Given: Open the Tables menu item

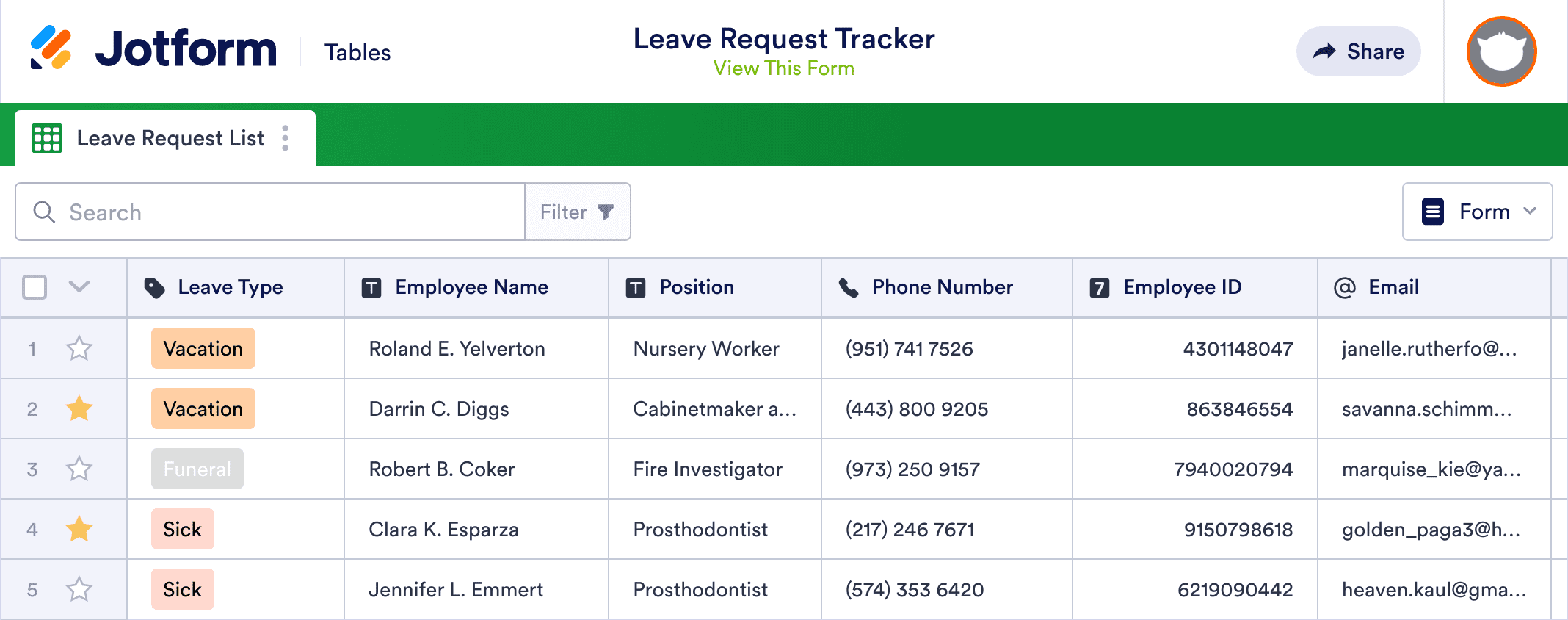Looking at the screenshot, I should click(x=357, y=53).
